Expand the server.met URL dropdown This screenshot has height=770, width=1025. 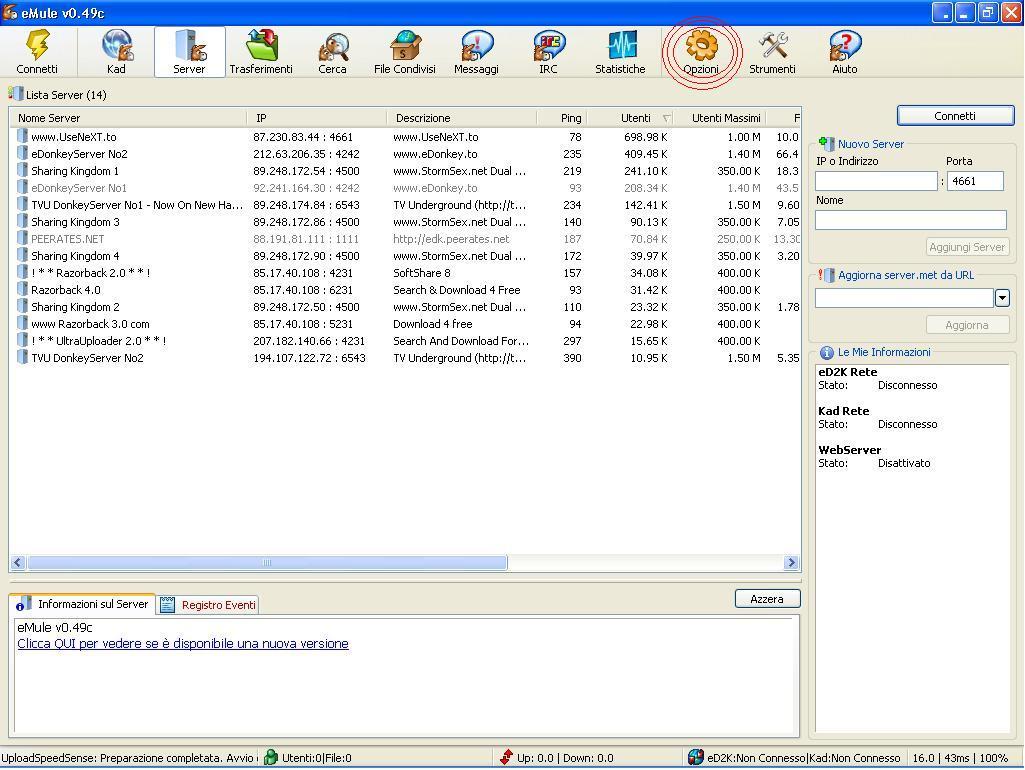[x=1003, y=298]
